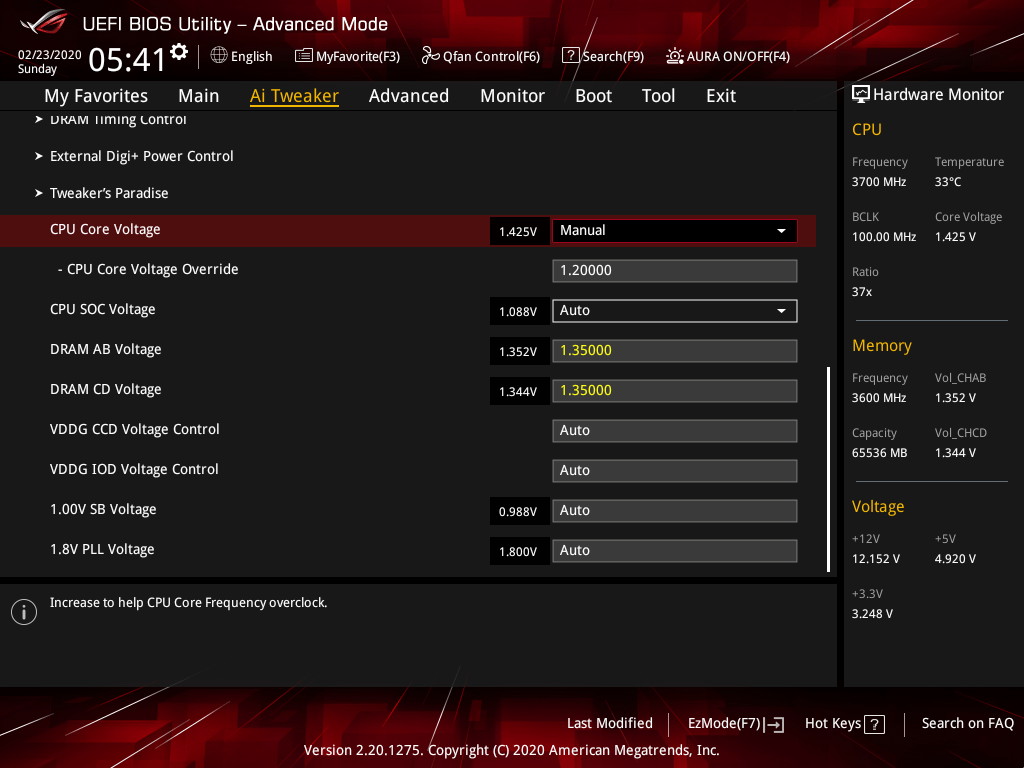Open the Monitor tab
Viewport: 1024px width, 768px height.
coord(513,96)
